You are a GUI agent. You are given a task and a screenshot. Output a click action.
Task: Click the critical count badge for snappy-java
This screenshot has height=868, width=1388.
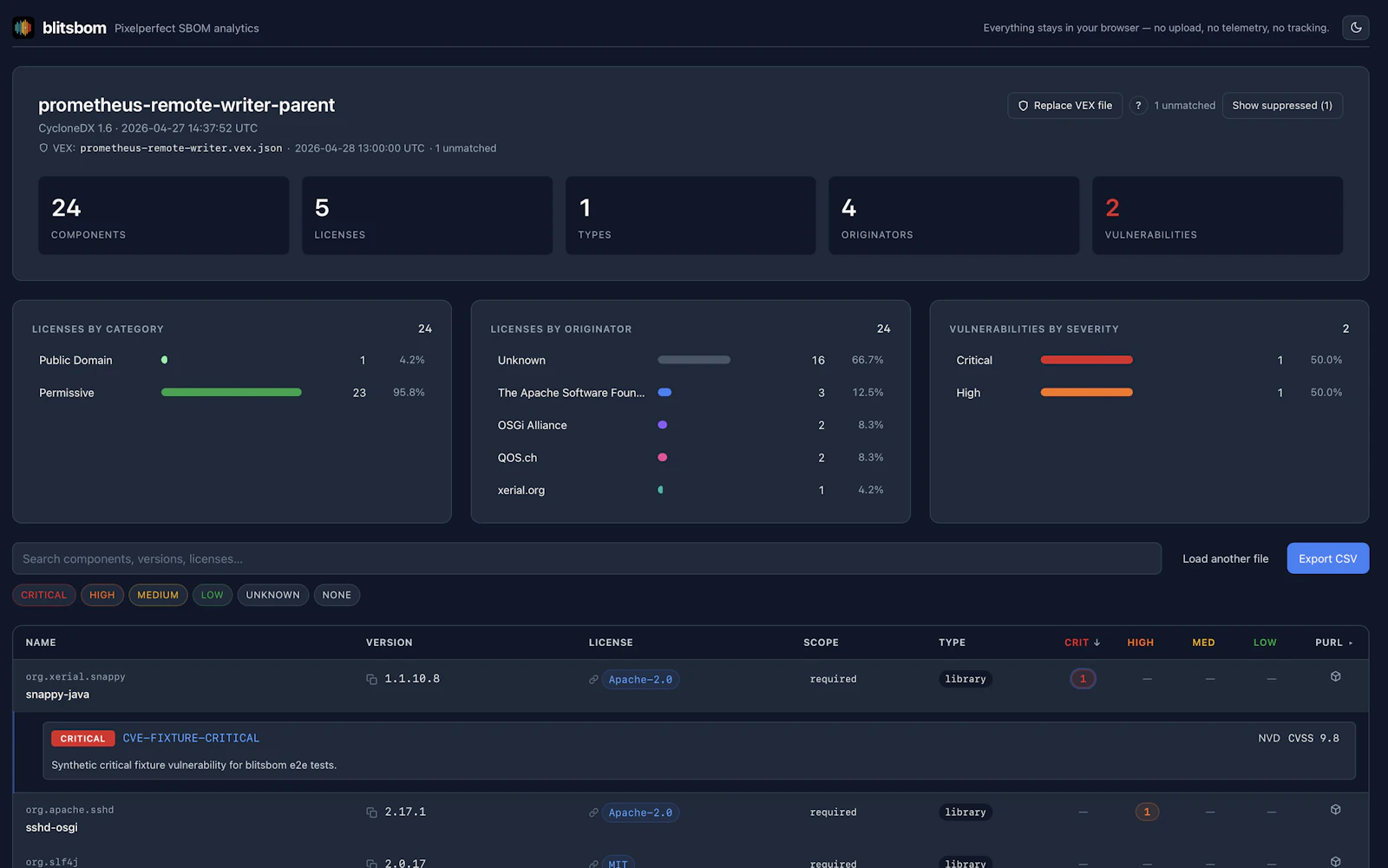[1083, 679]
